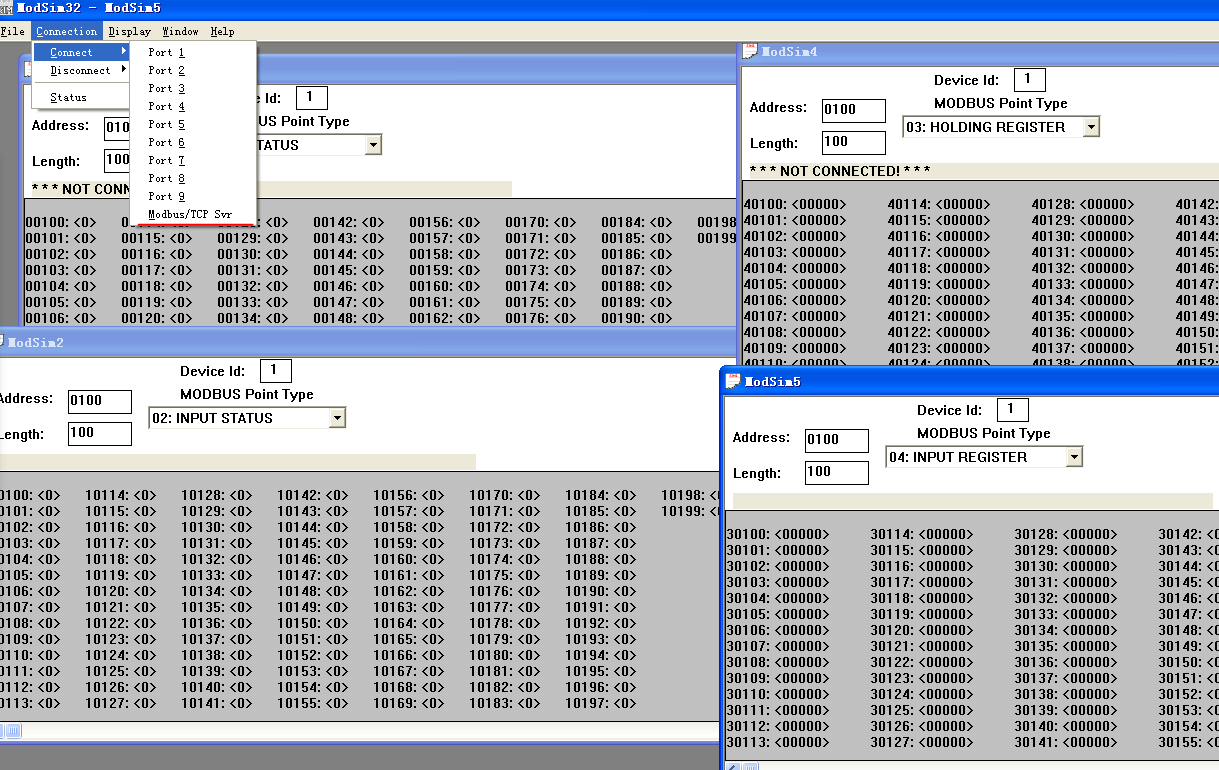Click ModSim5 document icon in title bar
The width and height of the screenshot is (1219, 770).
point(733,381)
